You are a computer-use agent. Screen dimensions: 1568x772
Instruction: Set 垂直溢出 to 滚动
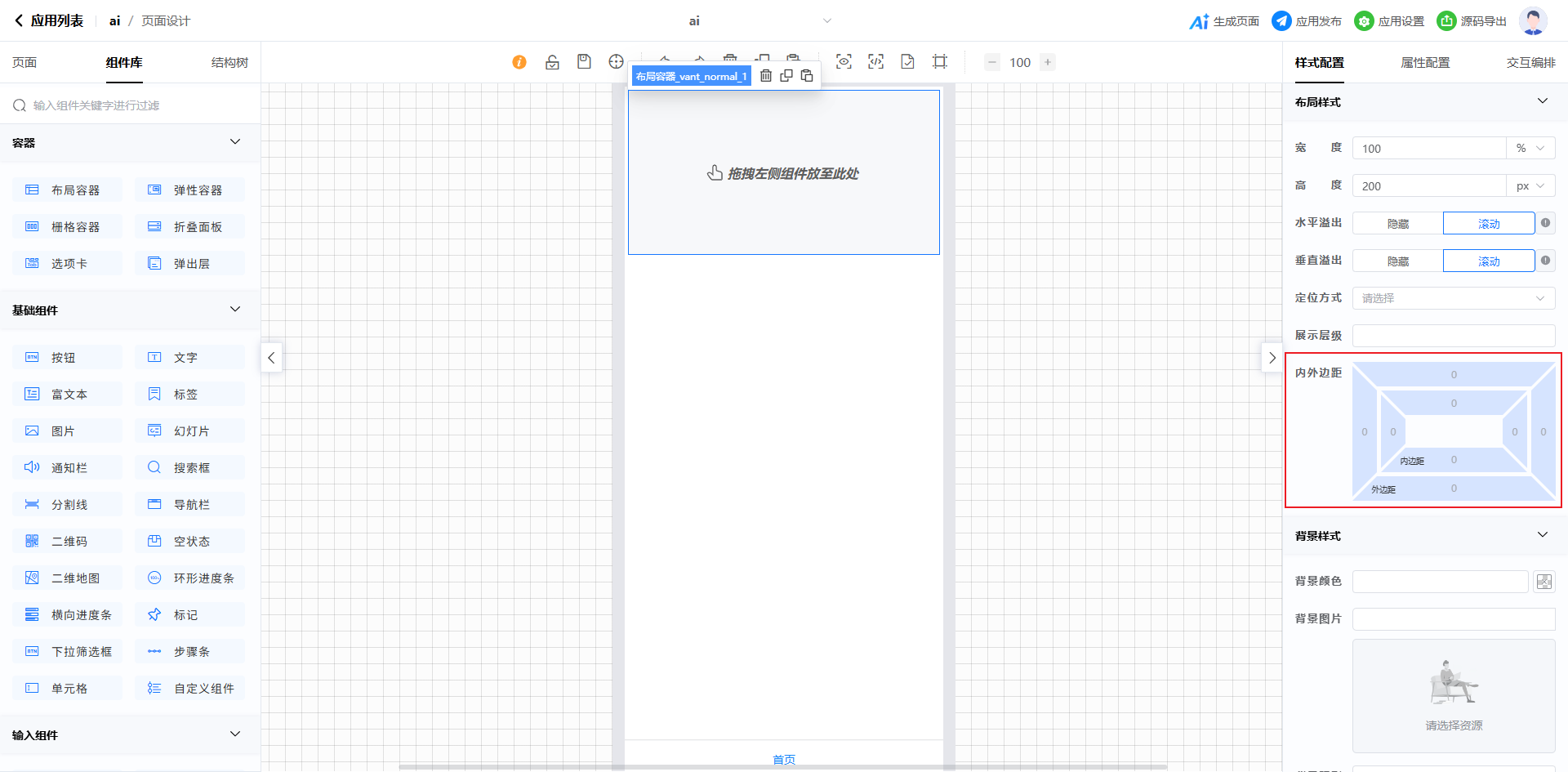[1488, 261]
